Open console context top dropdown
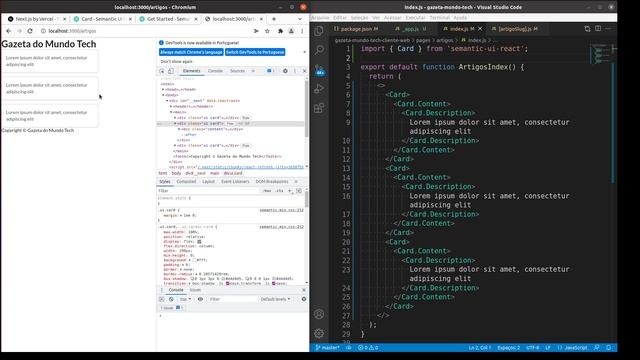The image size is (640, 360). click(185, 299)
